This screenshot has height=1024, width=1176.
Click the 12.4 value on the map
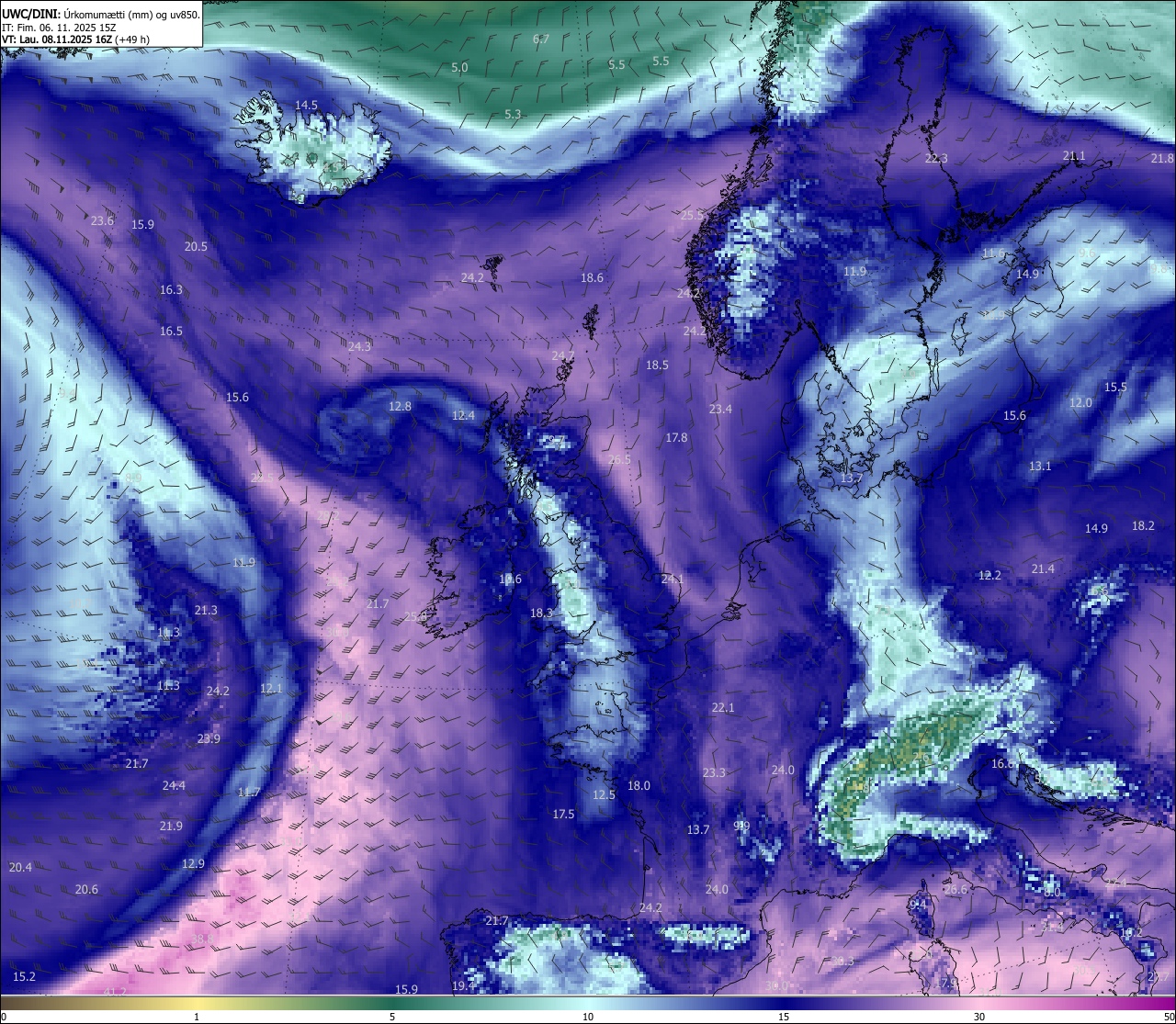[x=463, y=415]
